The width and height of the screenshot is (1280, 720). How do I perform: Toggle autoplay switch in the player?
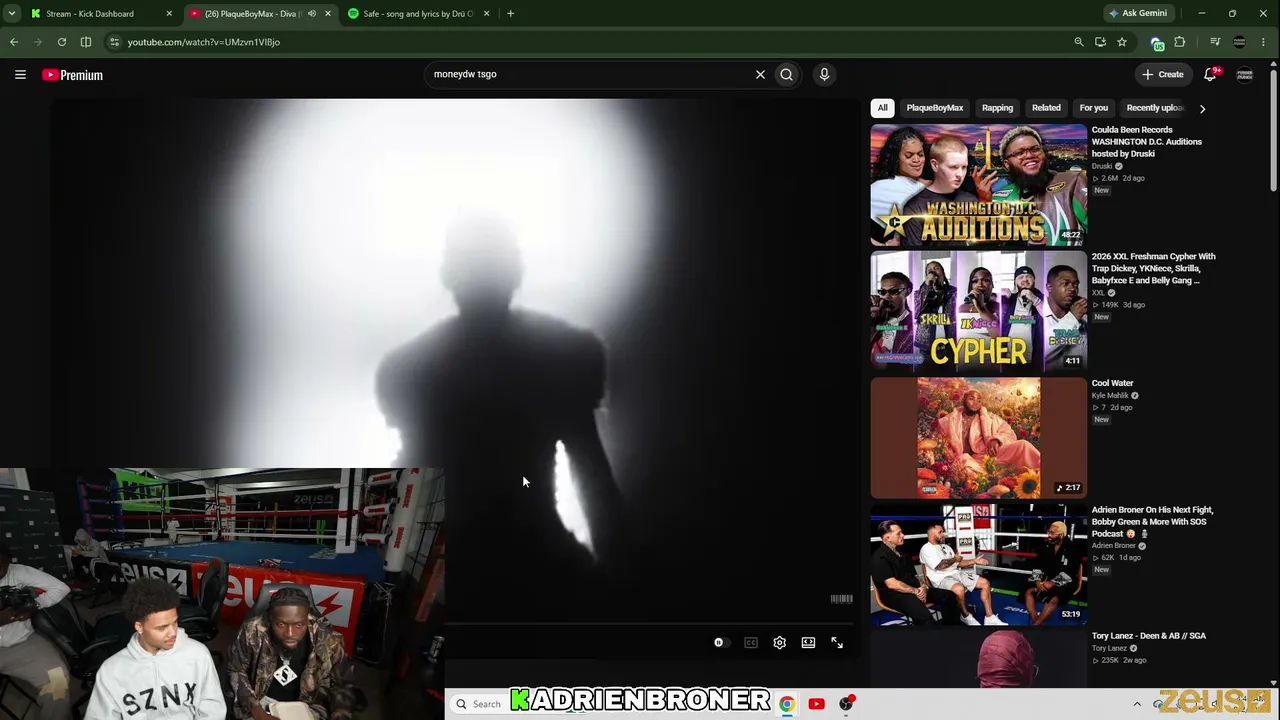[720, 643]
